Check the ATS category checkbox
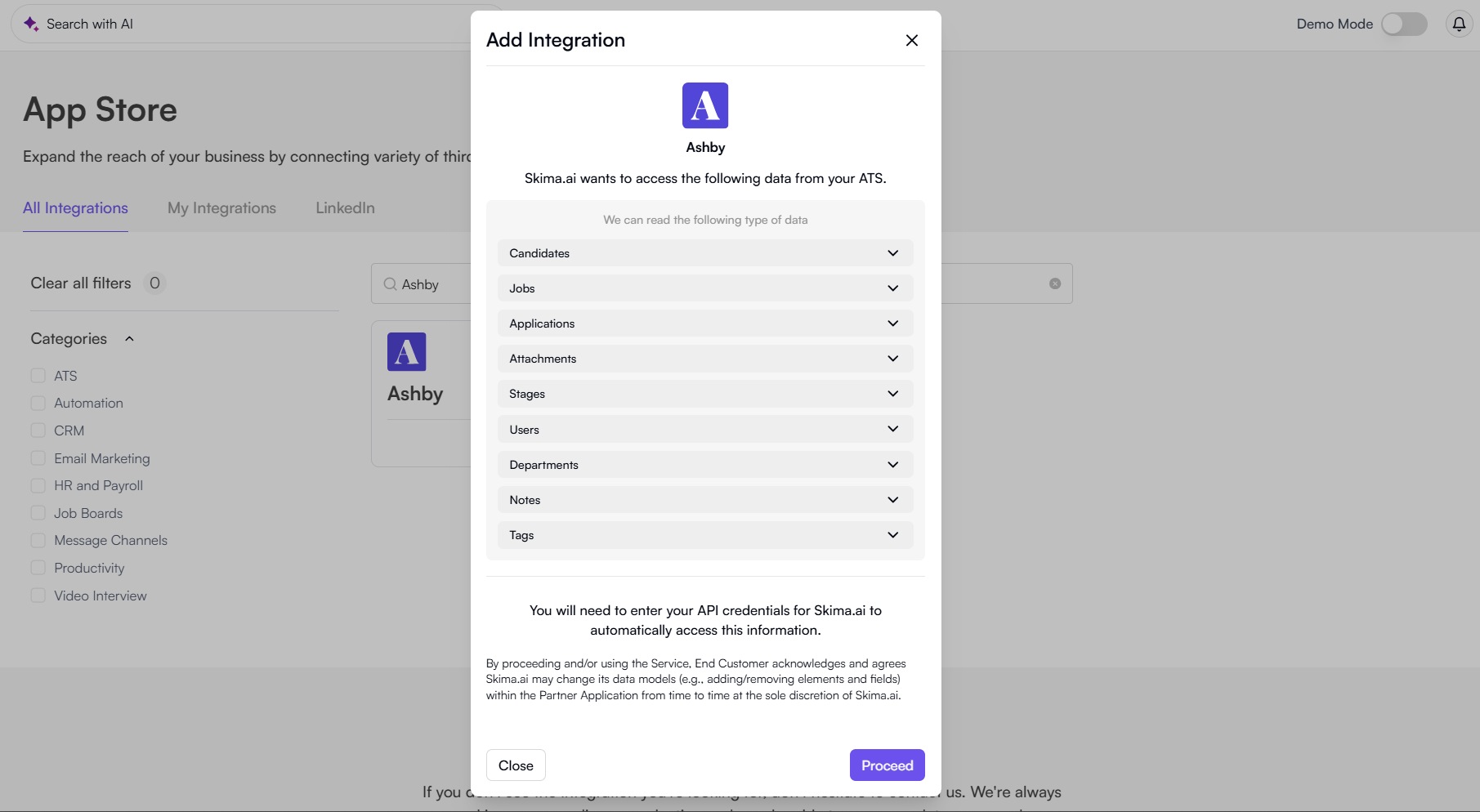 click(x=38, y=376)
